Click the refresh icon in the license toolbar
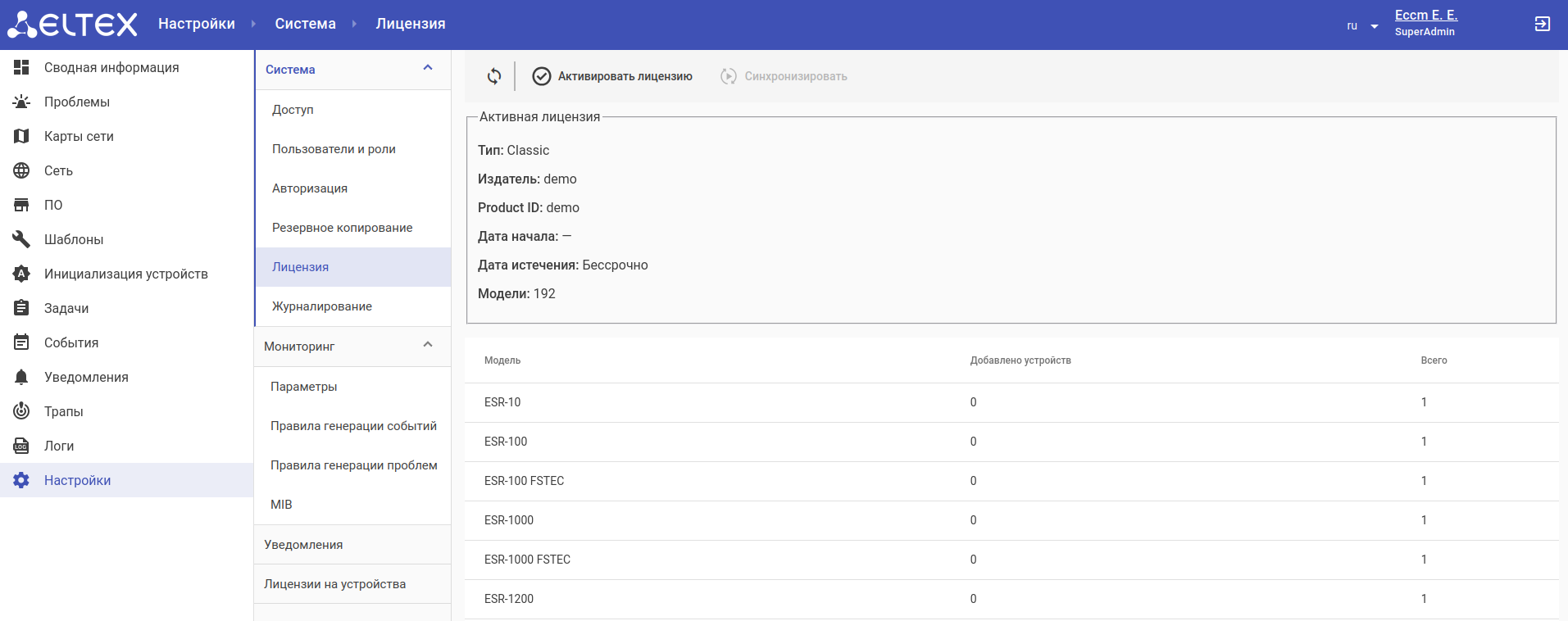Image resolution: width=1568 pixels, height=621 pixels. click(x=494, y=76)
